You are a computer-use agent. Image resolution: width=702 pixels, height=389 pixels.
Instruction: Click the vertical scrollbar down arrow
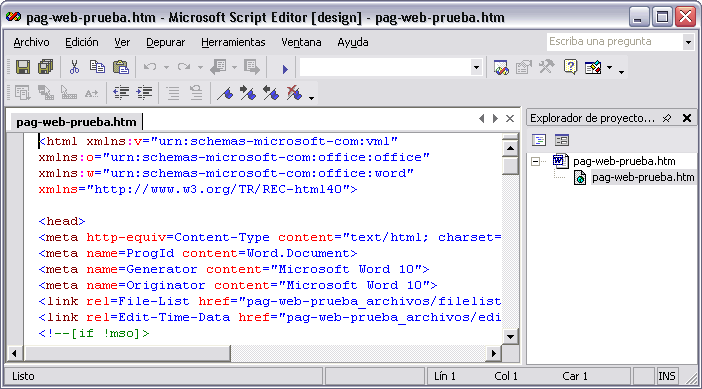click(x=510, y=337)
